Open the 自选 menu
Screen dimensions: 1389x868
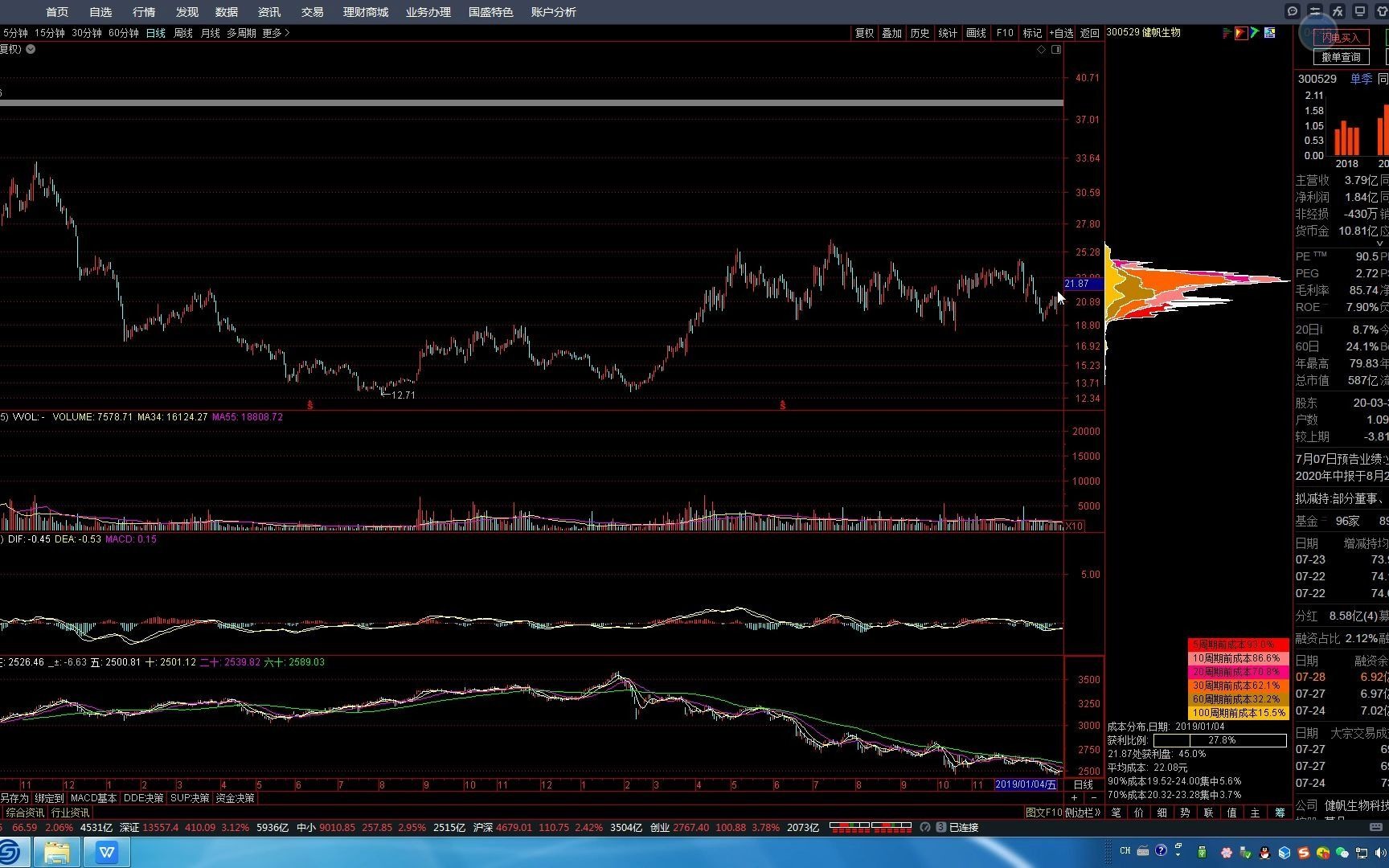tap(100, 12)
